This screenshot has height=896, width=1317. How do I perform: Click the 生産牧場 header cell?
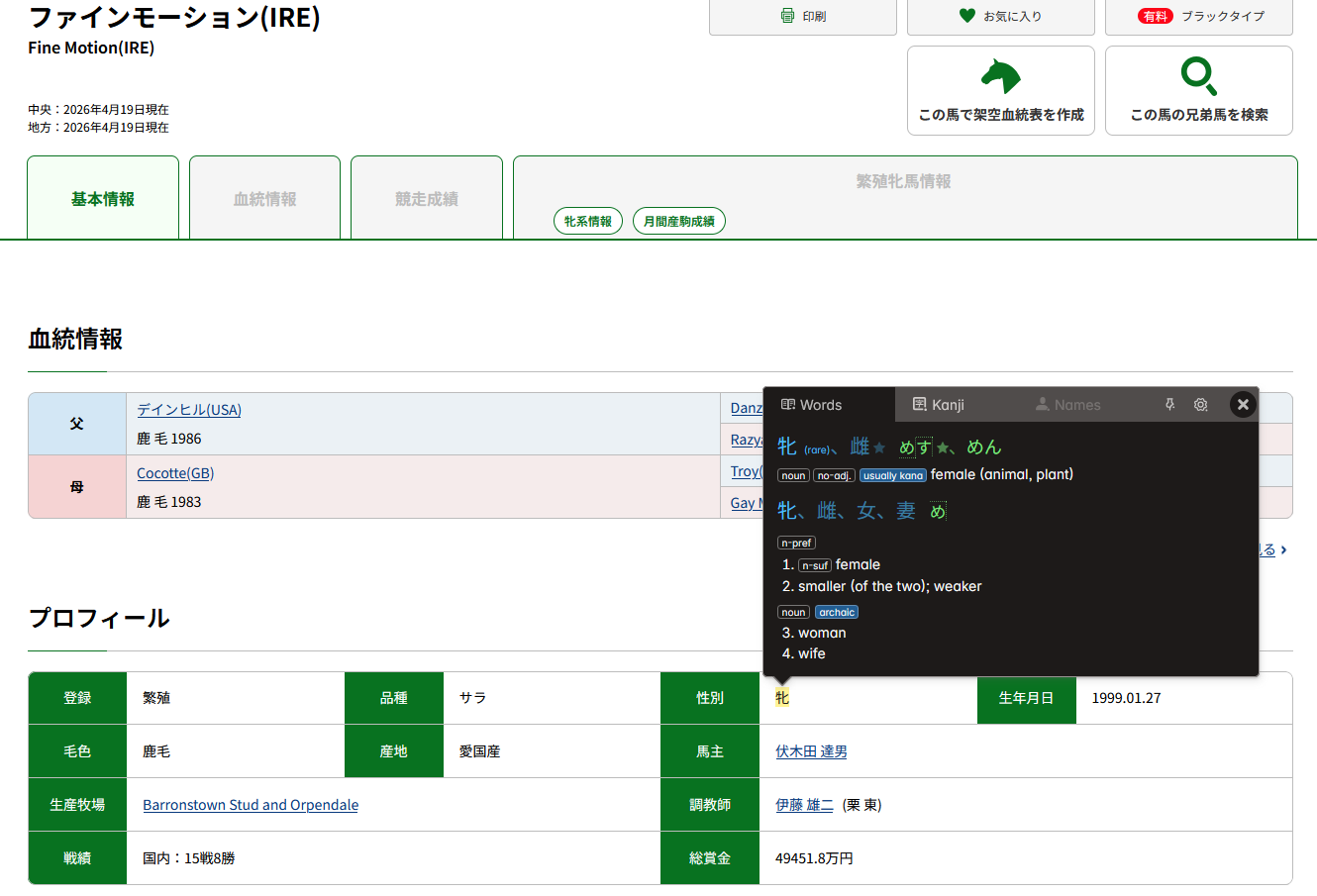77,805
